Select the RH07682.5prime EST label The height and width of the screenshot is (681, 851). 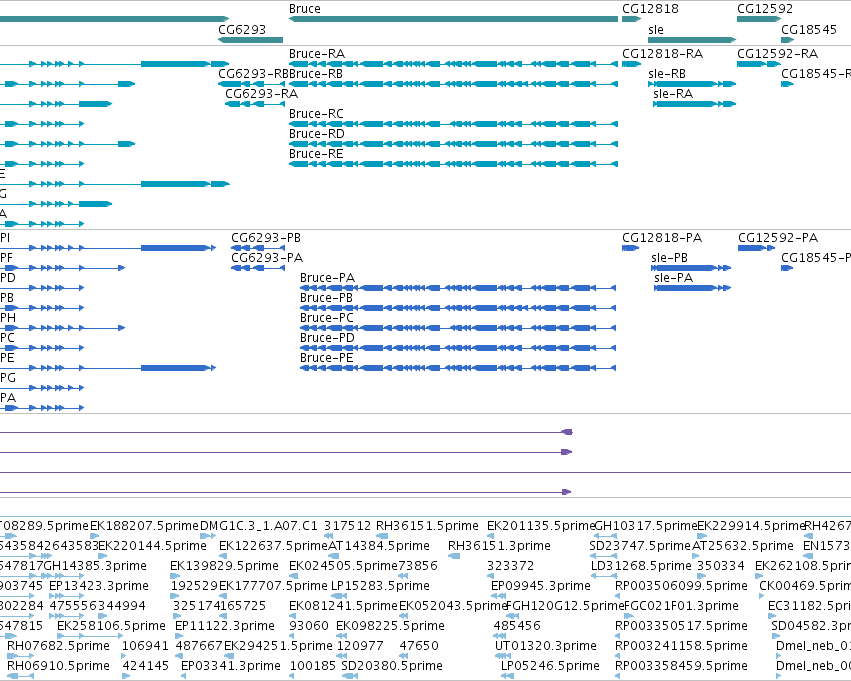[x=59, y=646]
